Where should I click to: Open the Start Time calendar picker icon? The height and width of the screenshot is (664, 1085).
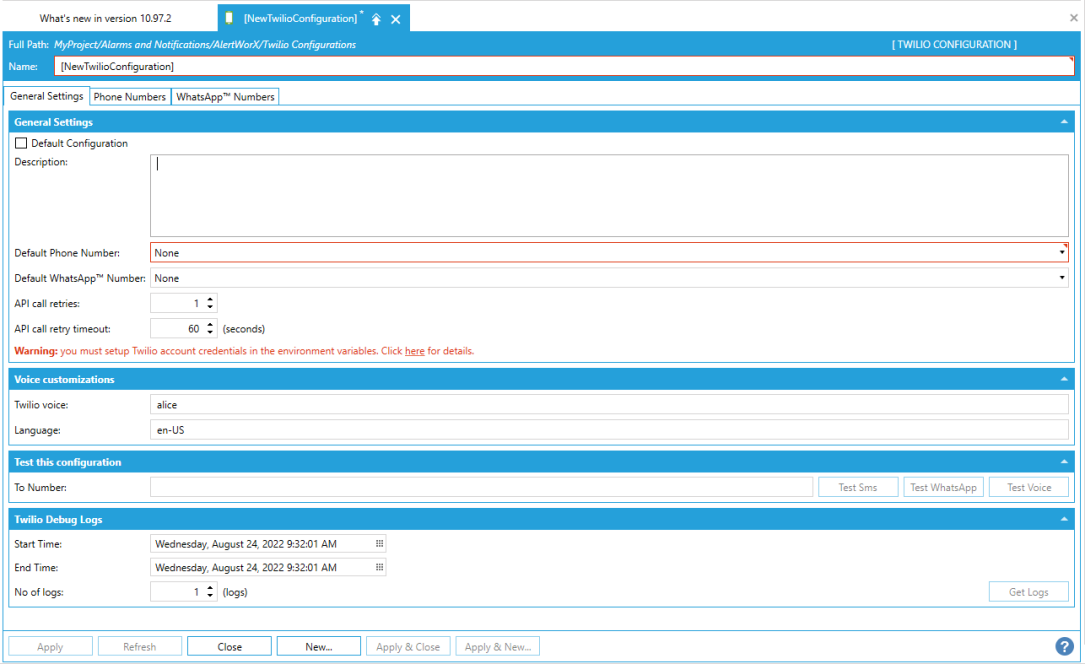[x=379, y=544]
